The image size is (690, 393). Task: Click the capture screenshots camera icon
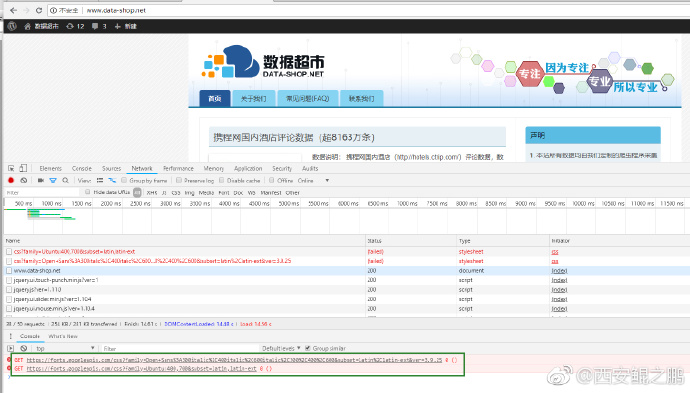[x=41, y=180]
